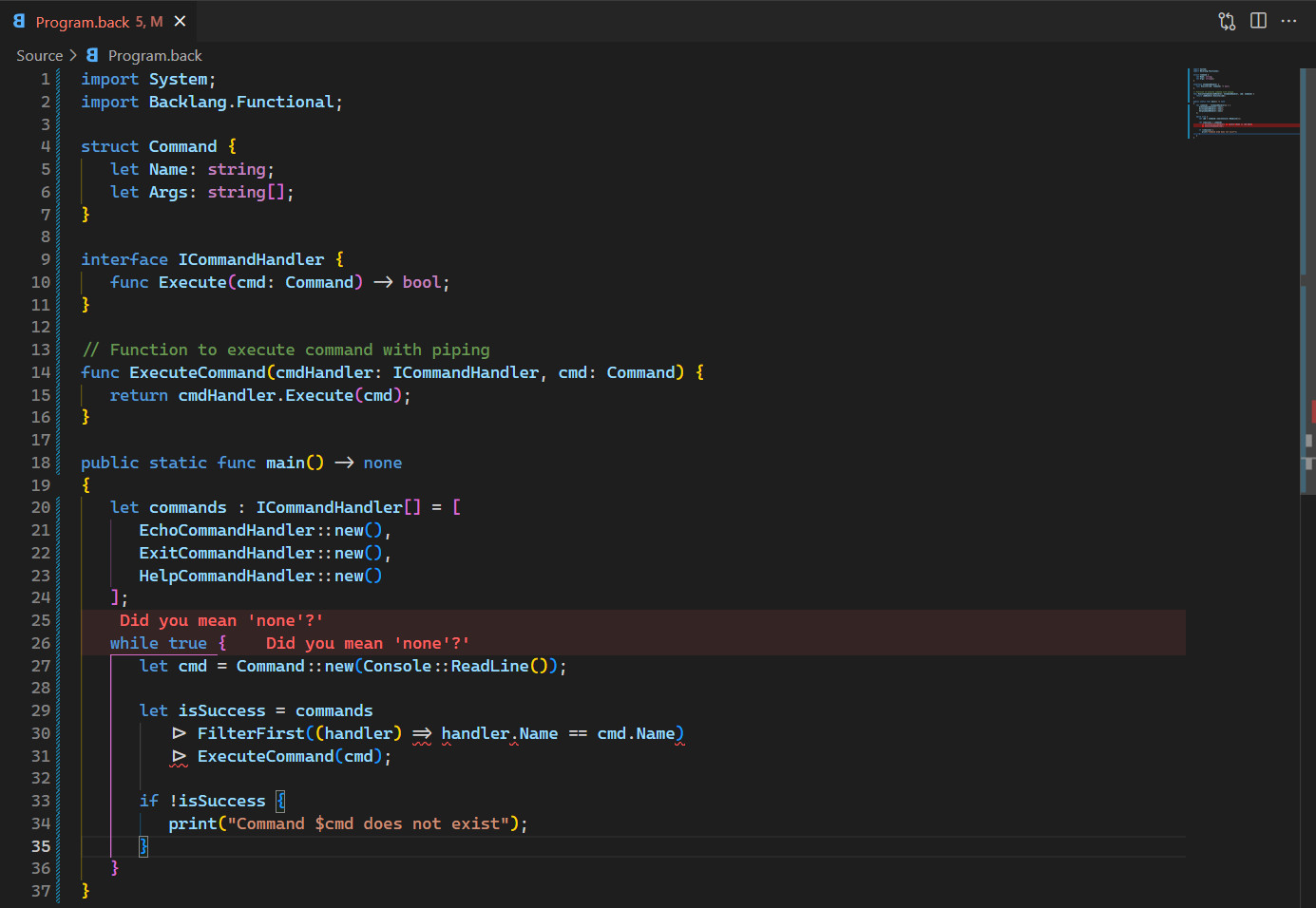Click the comment 'Function to execute command with piping'
This screenshot has height=908, width=1316.
(299, 350)
